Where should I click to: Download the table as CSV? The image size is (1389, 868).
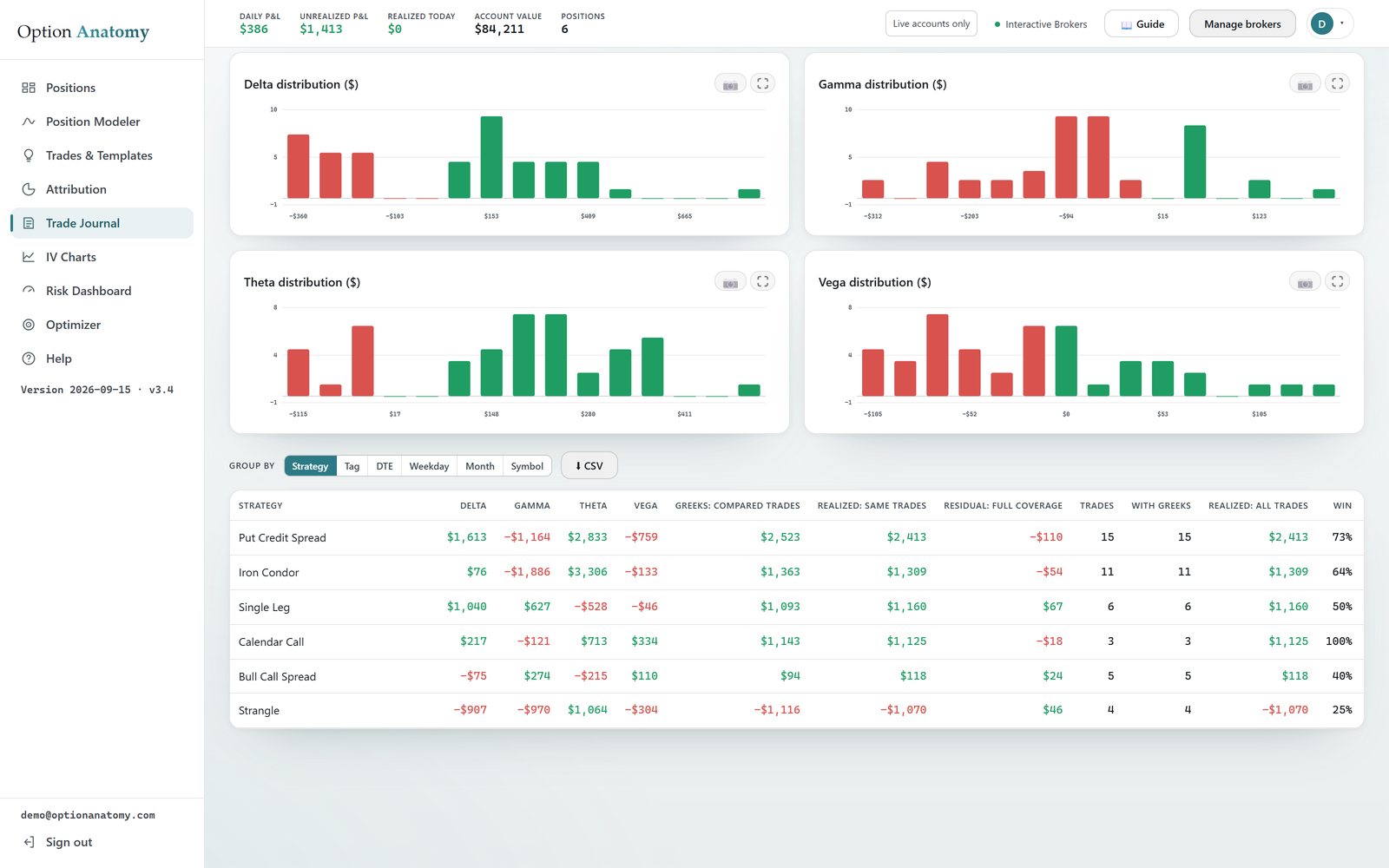click(589, 465)
